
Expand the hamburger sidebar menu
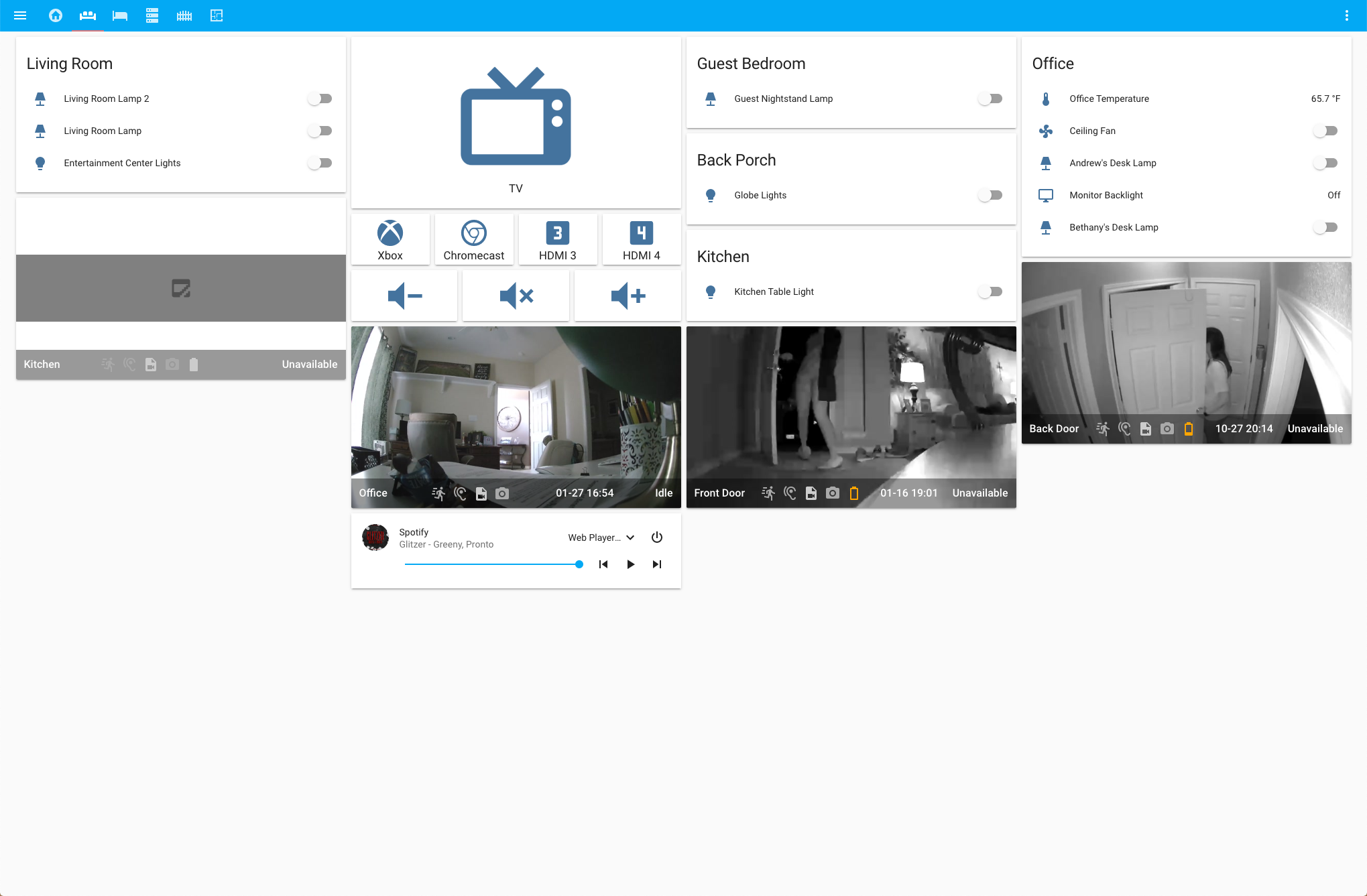[x=20, y=15]
